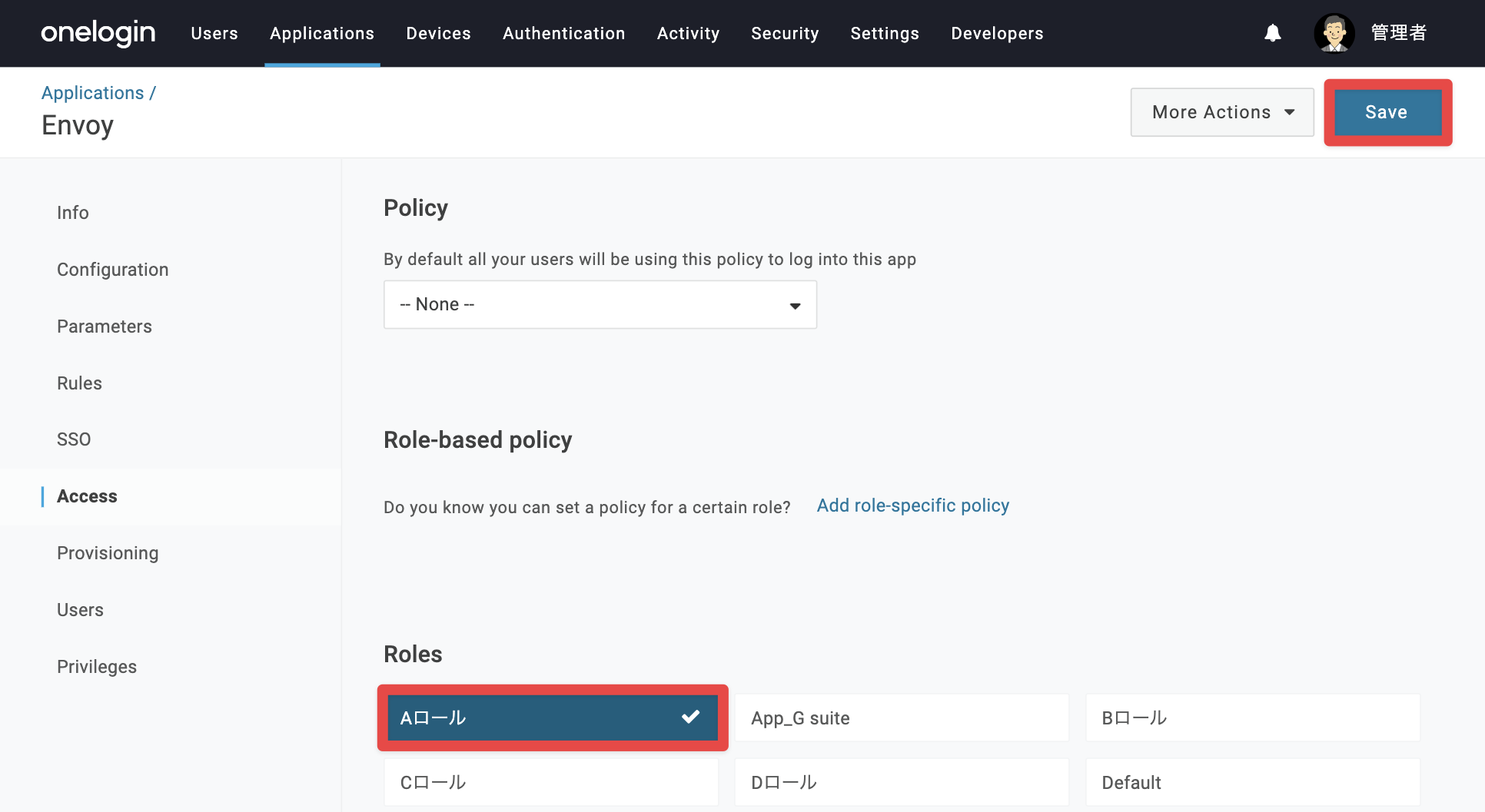
Task: Click the onelogin logo
Action: pyautogui.click(x=98, y=33)
